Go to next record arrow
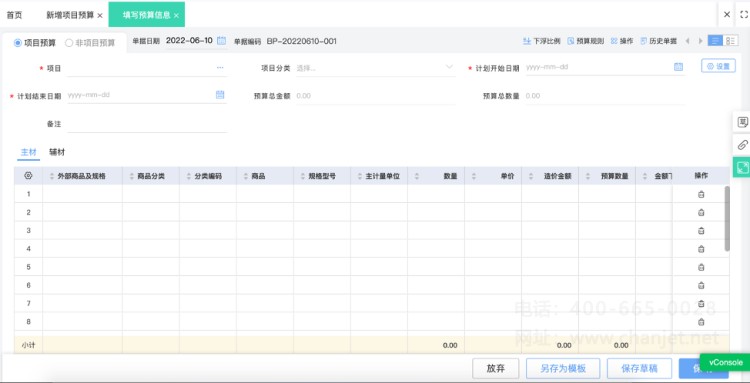The image size is (750, 383). (700, 41)
